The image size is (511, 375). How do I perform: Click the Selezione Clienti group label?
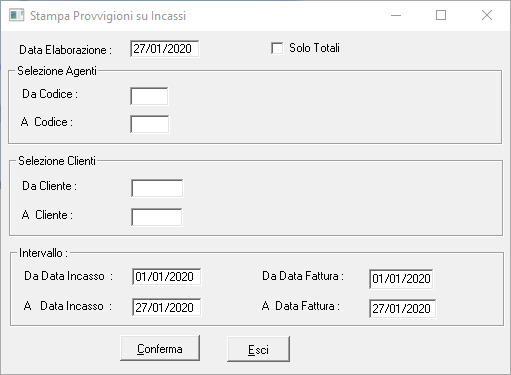click(x=57, y=161)
